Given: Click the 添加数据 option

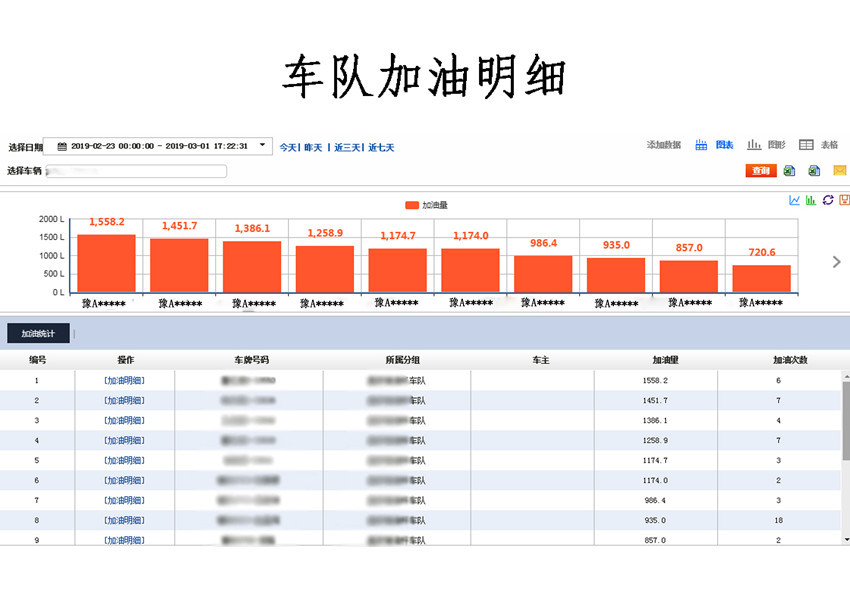Looking at the screenshot, I should pyautogui.click(x=664, y=145).
